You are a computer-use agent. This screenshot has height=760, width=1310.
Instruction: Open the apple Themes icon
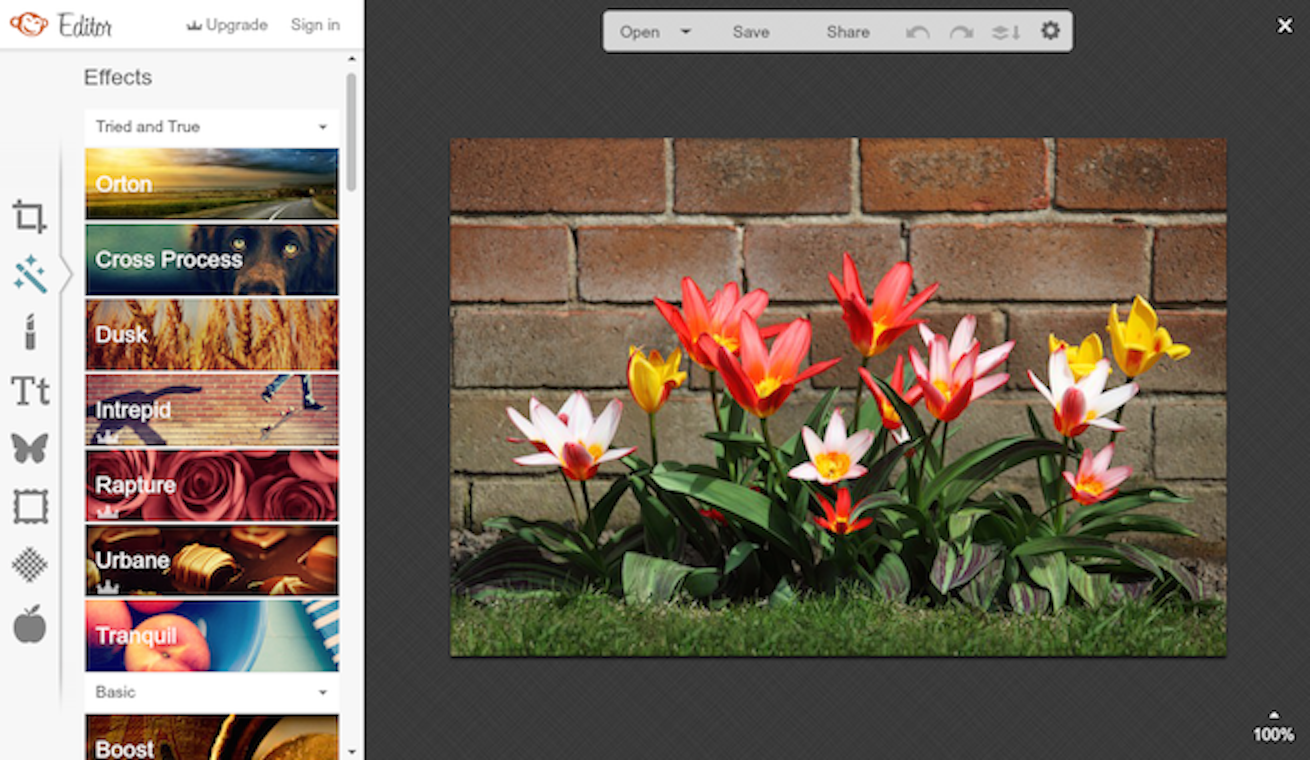coord(30,624)
